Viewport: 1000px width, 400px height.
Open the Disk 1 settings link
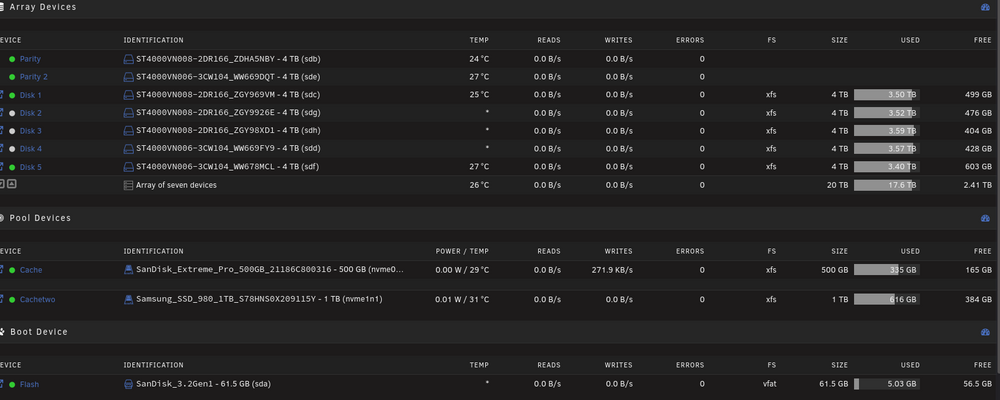pyautogui.click(x=31, y=95)
